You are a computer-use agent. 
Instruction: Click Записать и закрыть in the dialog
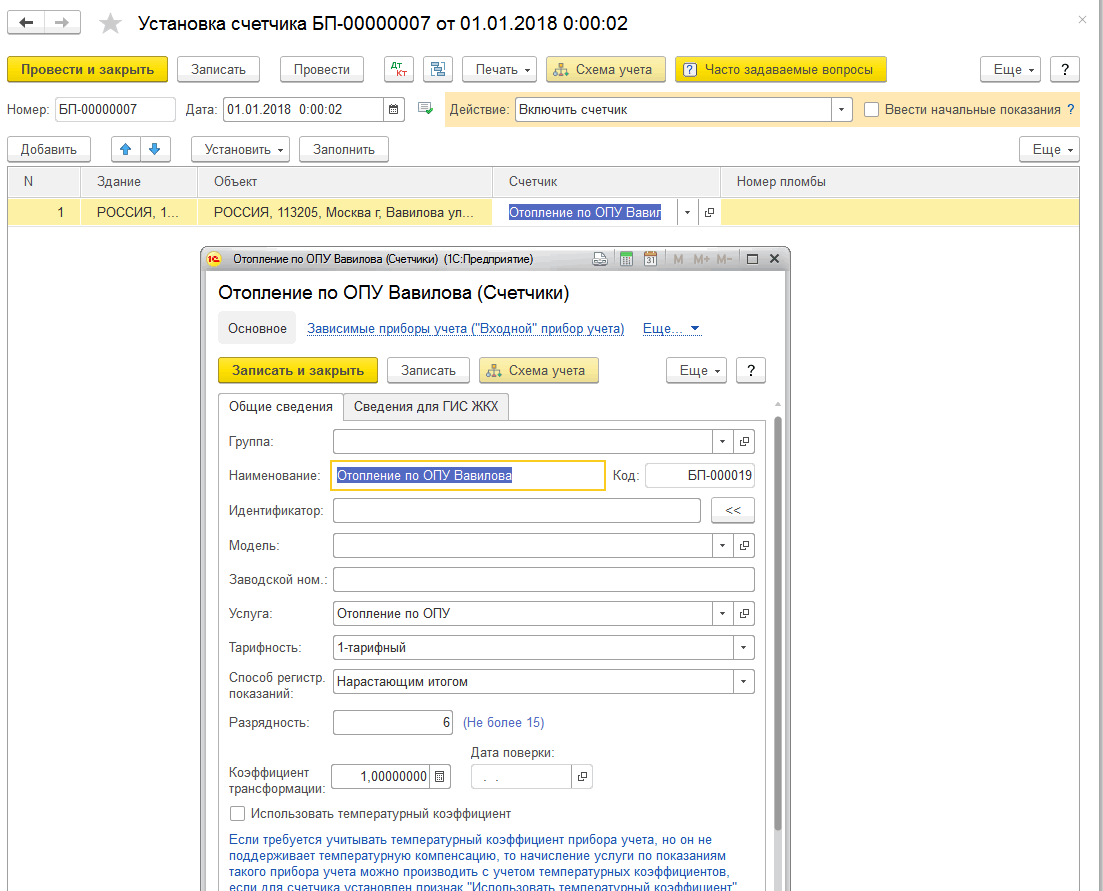click(298, 371)
